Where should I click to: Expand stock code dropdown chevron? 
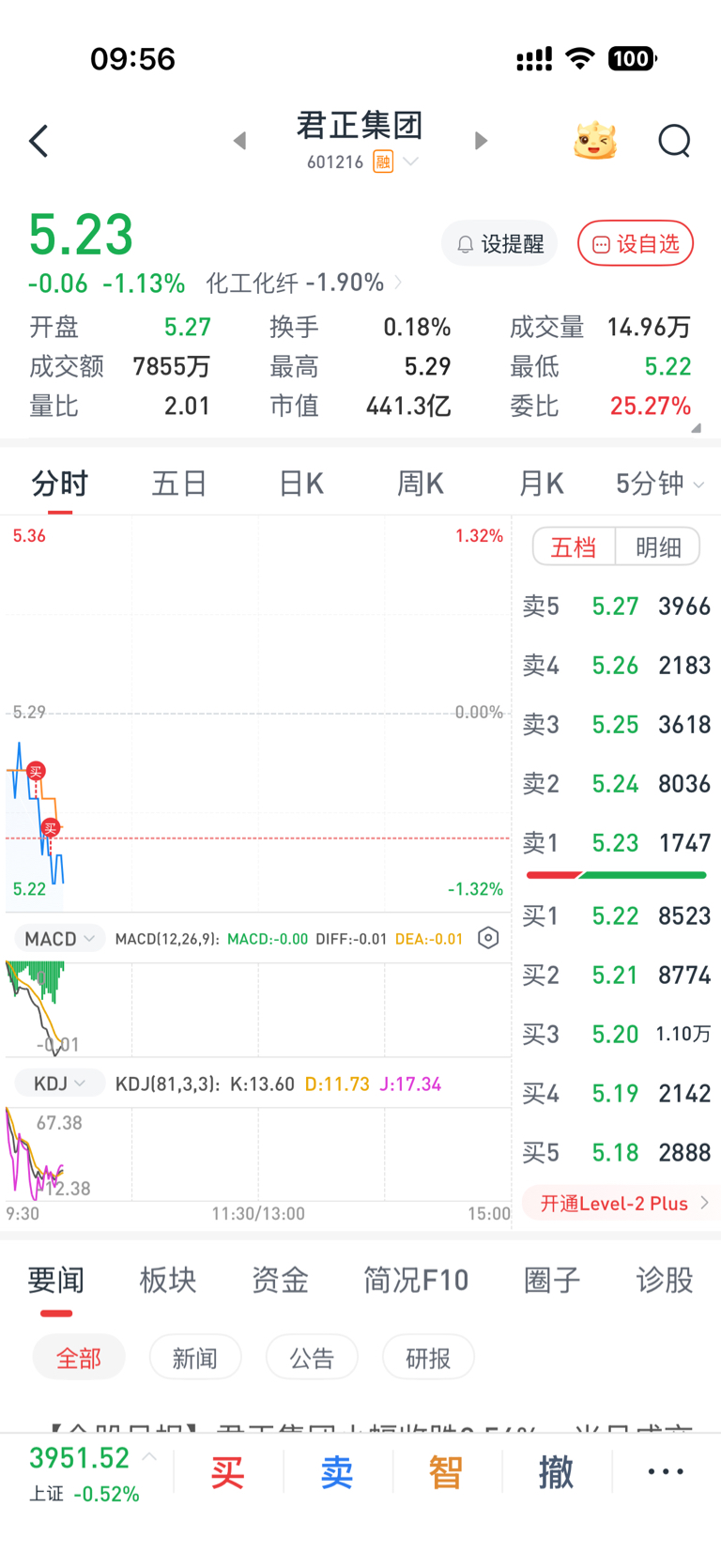coord(410,161)
